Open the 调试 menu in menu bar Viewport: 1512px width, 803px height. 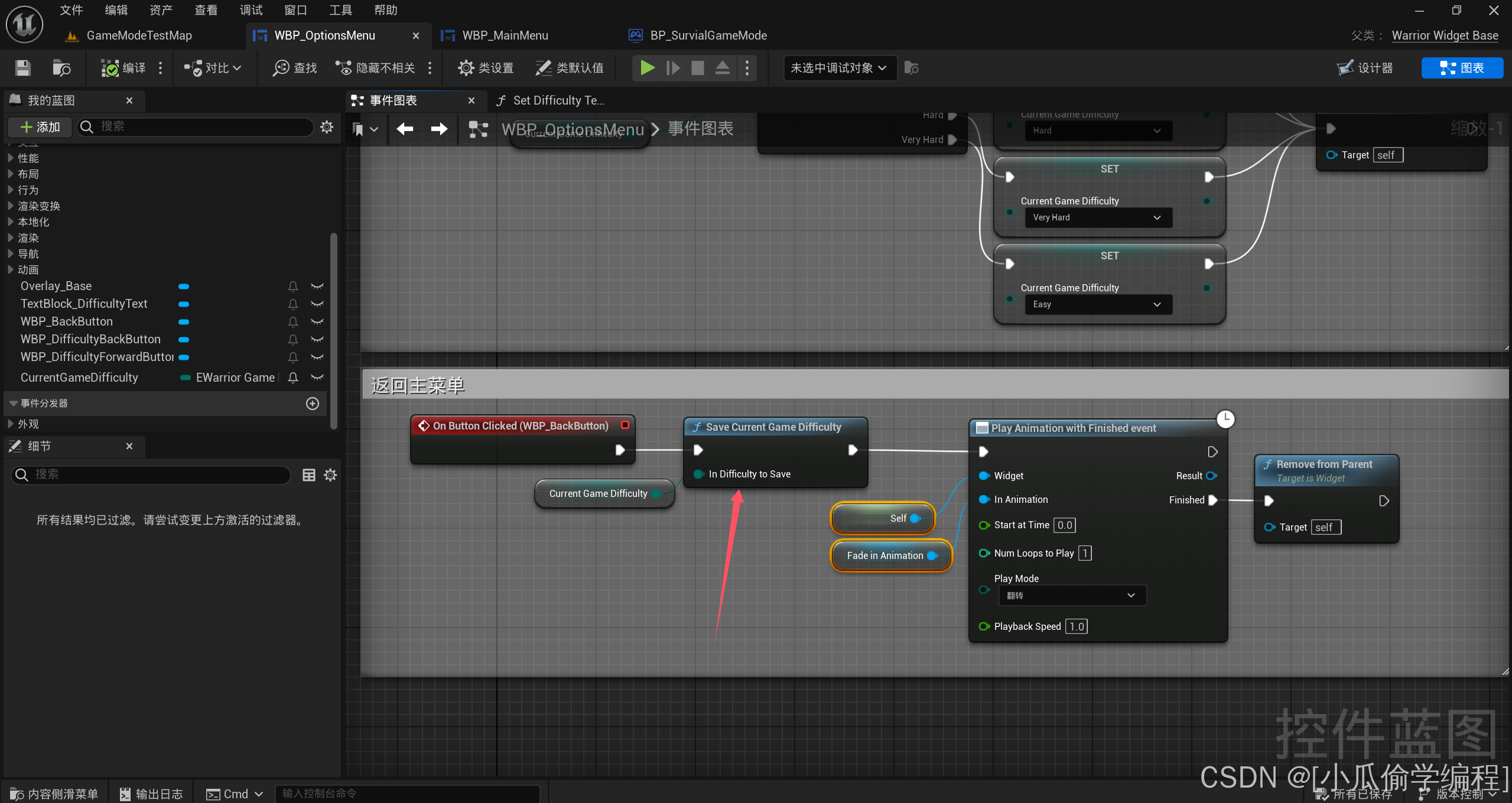tap(251, 10)
